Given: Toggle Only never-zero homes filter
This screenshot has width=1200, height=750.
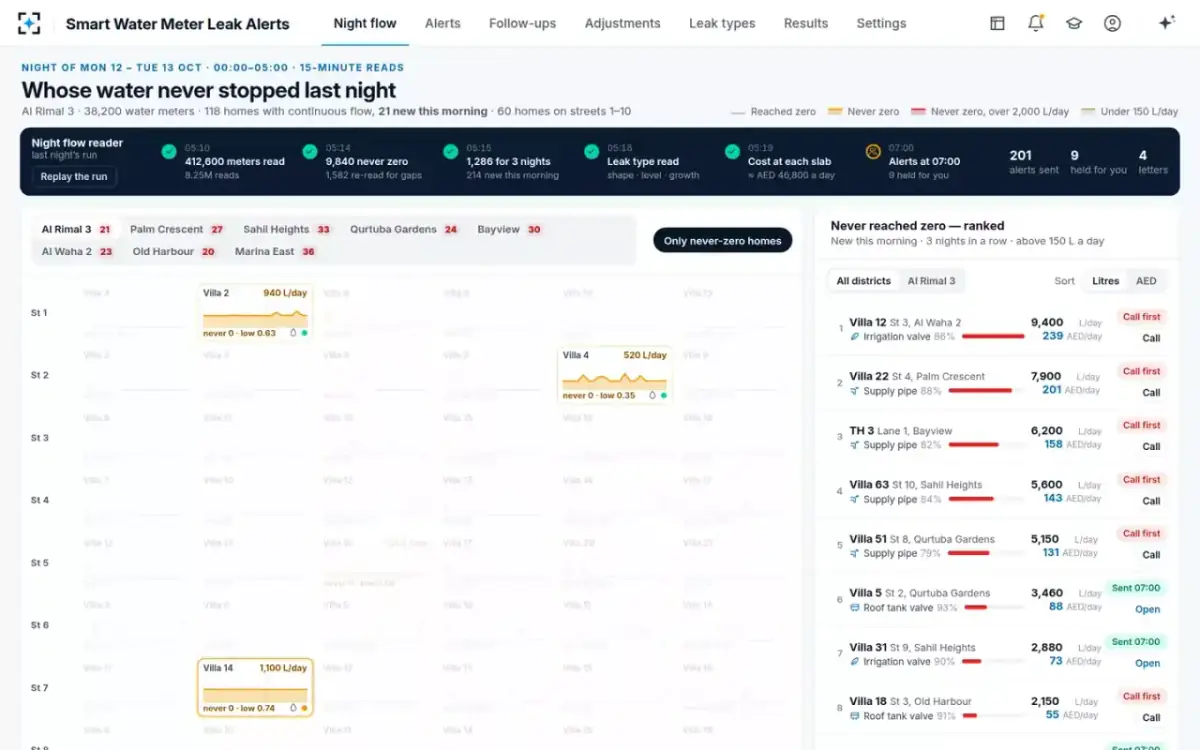Looking at the screenshot, I should (722, 241).
